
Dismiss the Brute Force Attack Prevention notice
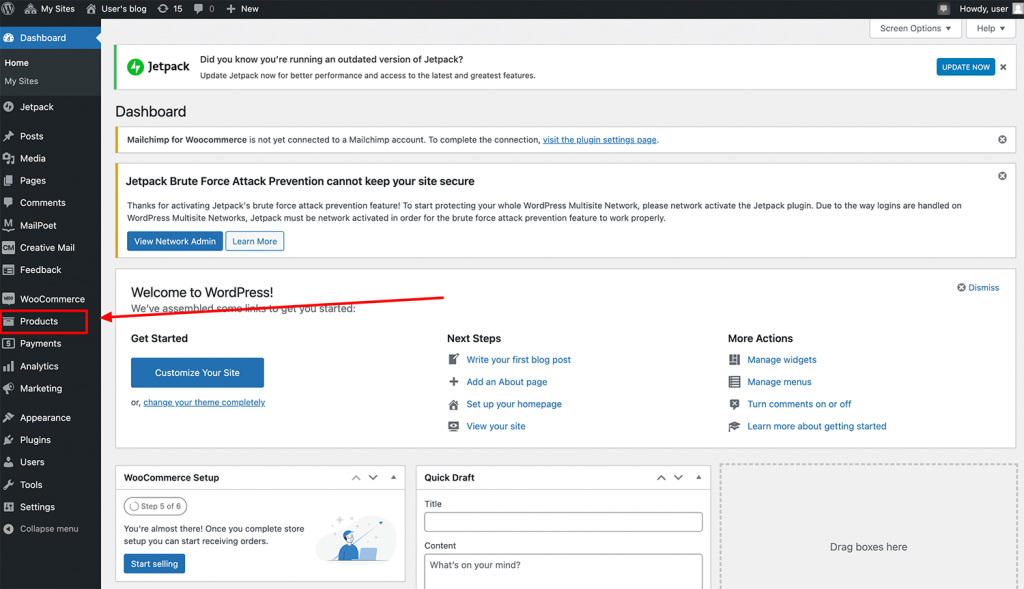pos(1002,176)
